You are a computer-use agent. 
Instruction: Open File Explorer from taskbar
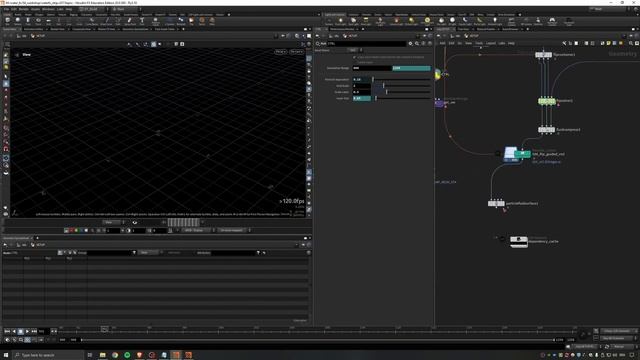(x=102, y=355)
